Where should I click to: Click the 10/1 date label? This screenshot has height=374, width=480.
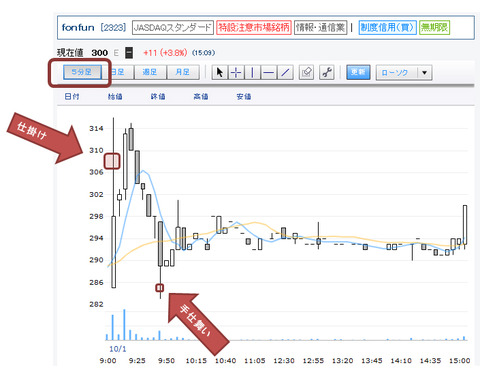(118, 349)
